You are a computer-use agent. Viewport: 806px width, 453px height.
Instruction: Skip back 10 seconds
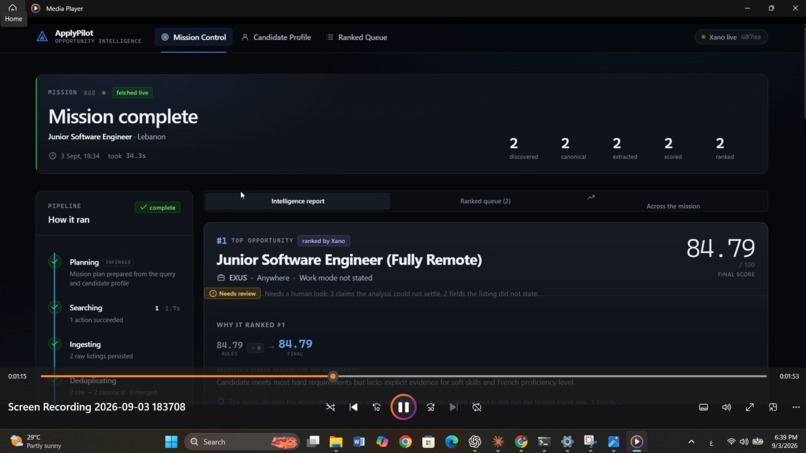[x=377, y=407]
